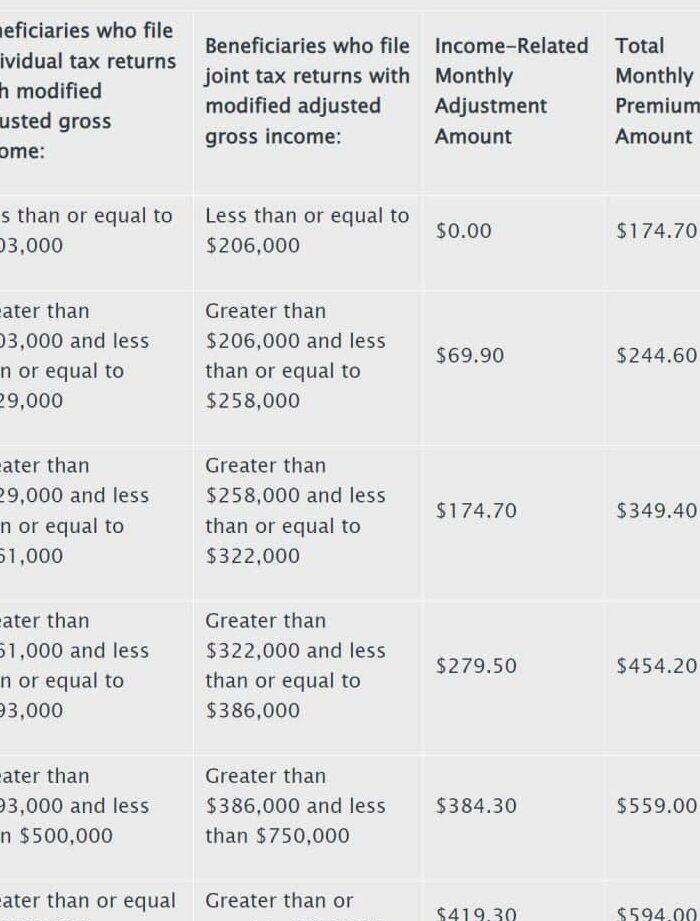Click the $69.90 adjustment amount
This screenshot has width=700, height=921.
tap(470, 356)
